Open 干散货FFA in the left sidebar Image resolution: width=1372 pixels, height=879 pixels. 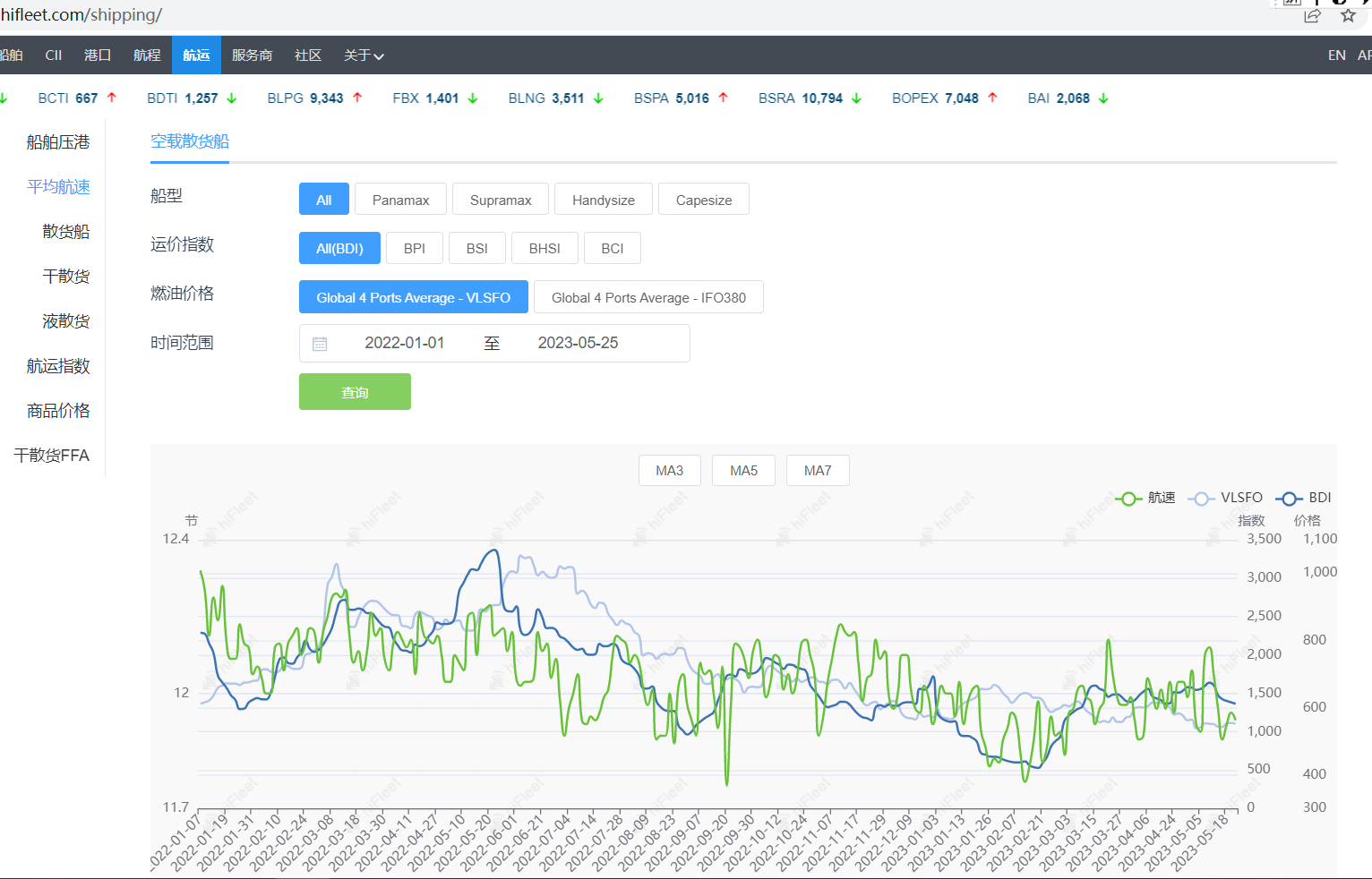click(x=52, y=456)
